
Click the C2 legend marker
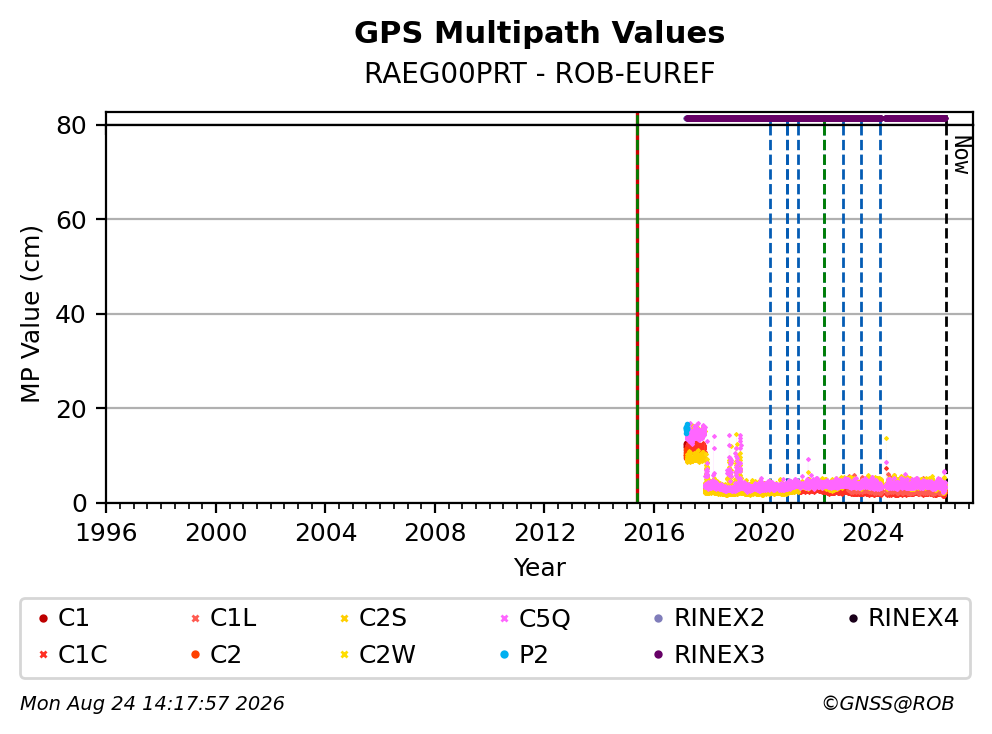195,654
